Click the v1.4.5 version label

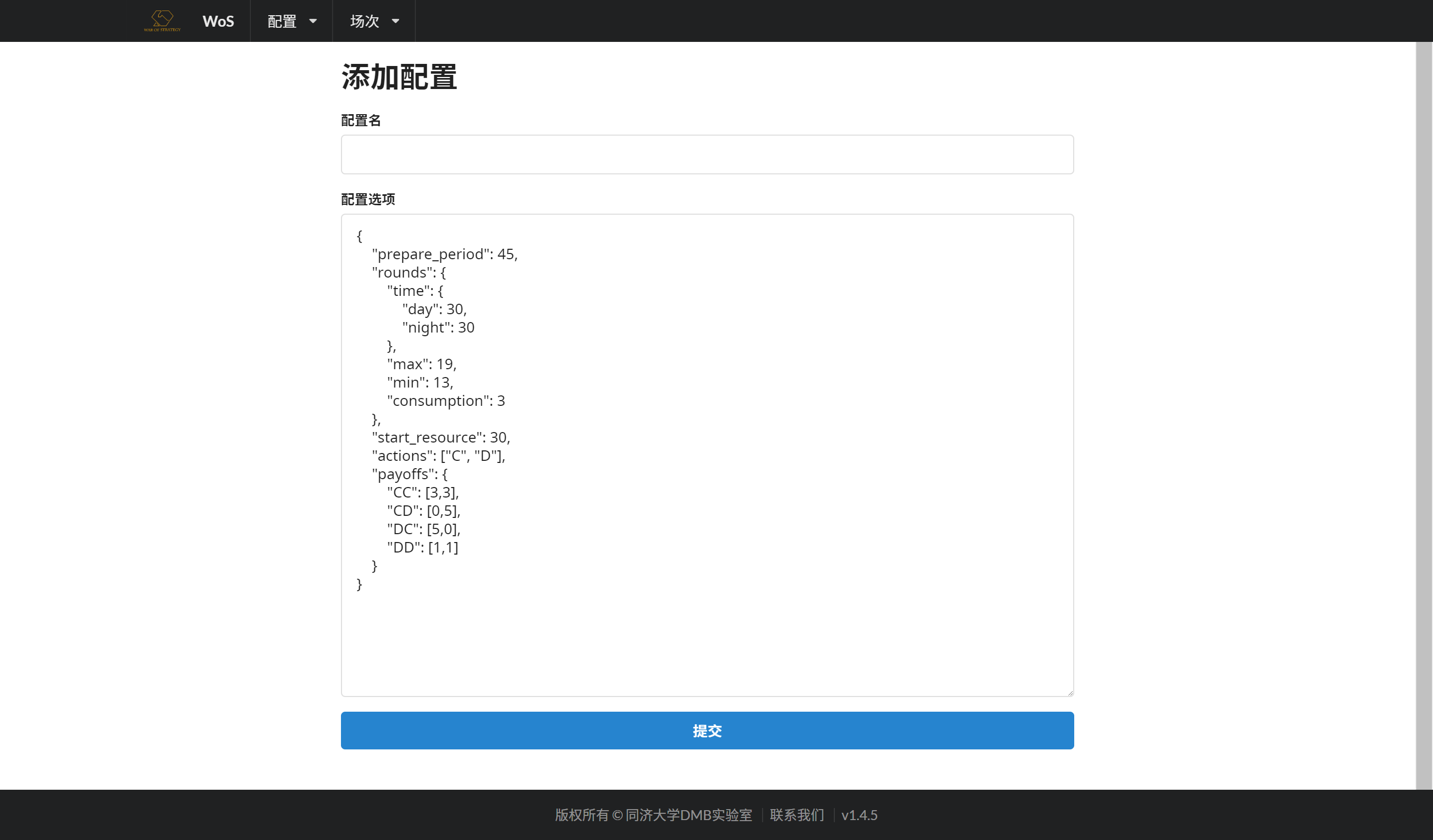click(859, 814)
